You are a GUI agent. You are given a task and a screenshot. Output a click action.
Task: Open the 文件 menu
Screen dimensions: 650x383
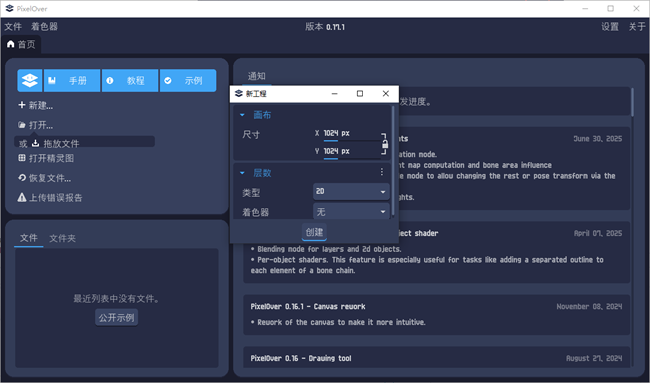tap(13, 27)
